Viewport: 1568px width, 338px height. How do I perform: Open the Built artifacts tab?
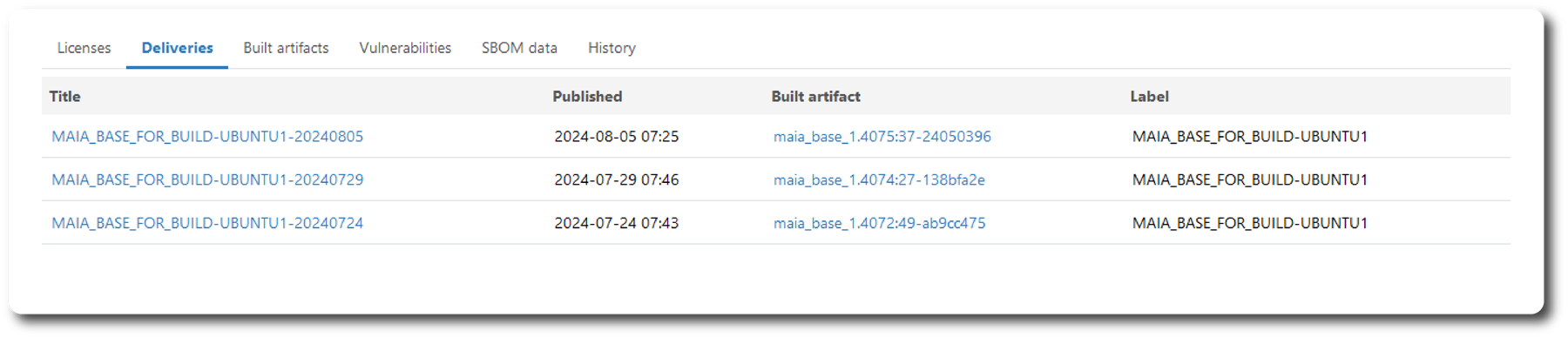coord(286,48)
